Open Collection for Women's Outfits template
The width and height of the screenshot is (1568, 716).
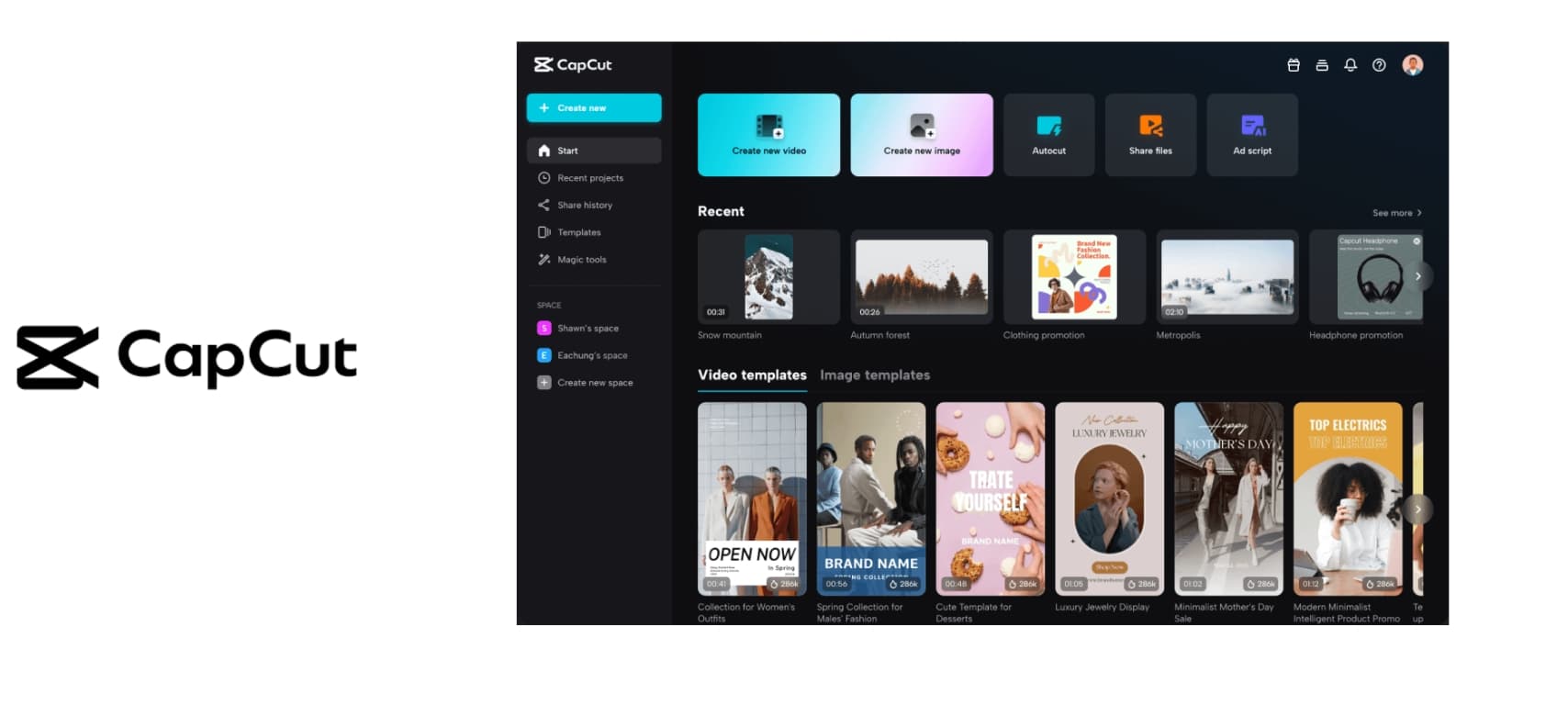[x=752, y=498]
